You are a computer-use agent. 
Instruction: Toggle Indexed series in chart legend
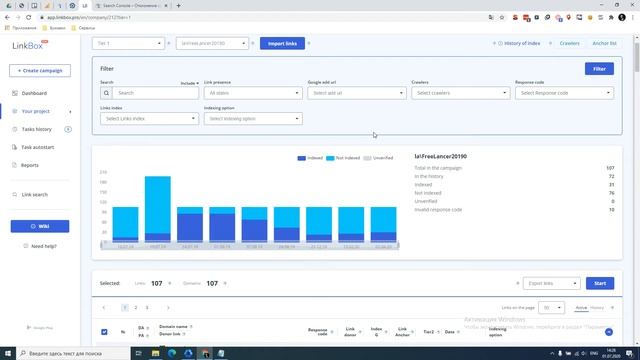[x=310, y=158]
